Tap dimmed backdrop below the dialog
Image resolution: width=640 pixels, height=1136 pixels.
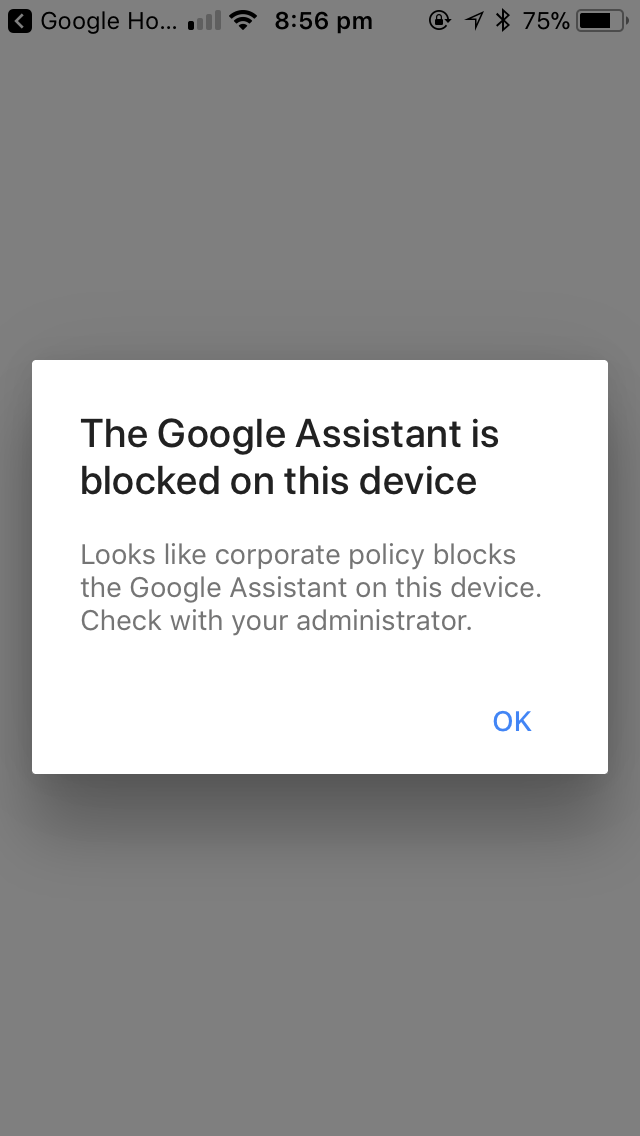(320, 950)
